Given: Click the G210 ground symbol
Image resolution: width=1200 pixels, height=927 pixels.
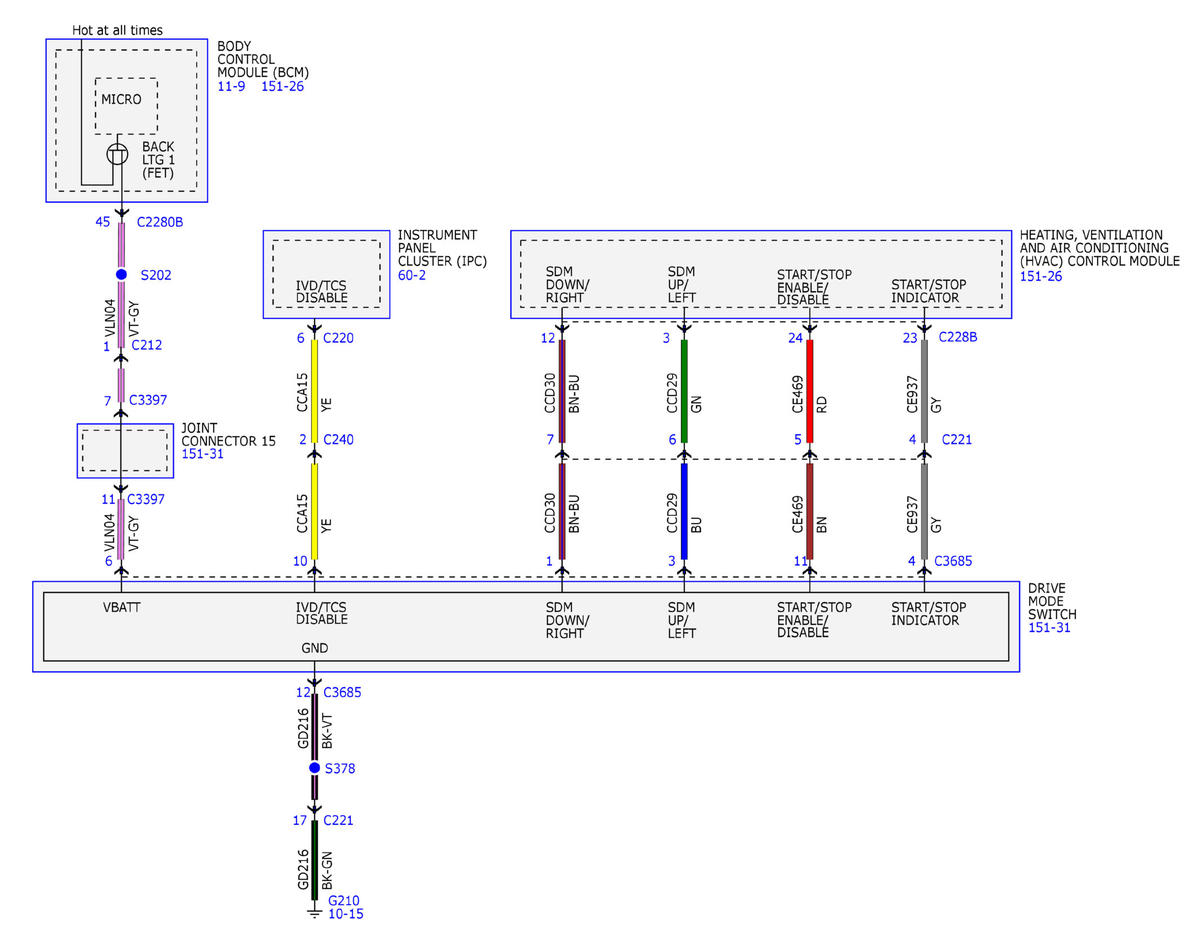Looking at the screenshot, I should (x=314, y=911).
